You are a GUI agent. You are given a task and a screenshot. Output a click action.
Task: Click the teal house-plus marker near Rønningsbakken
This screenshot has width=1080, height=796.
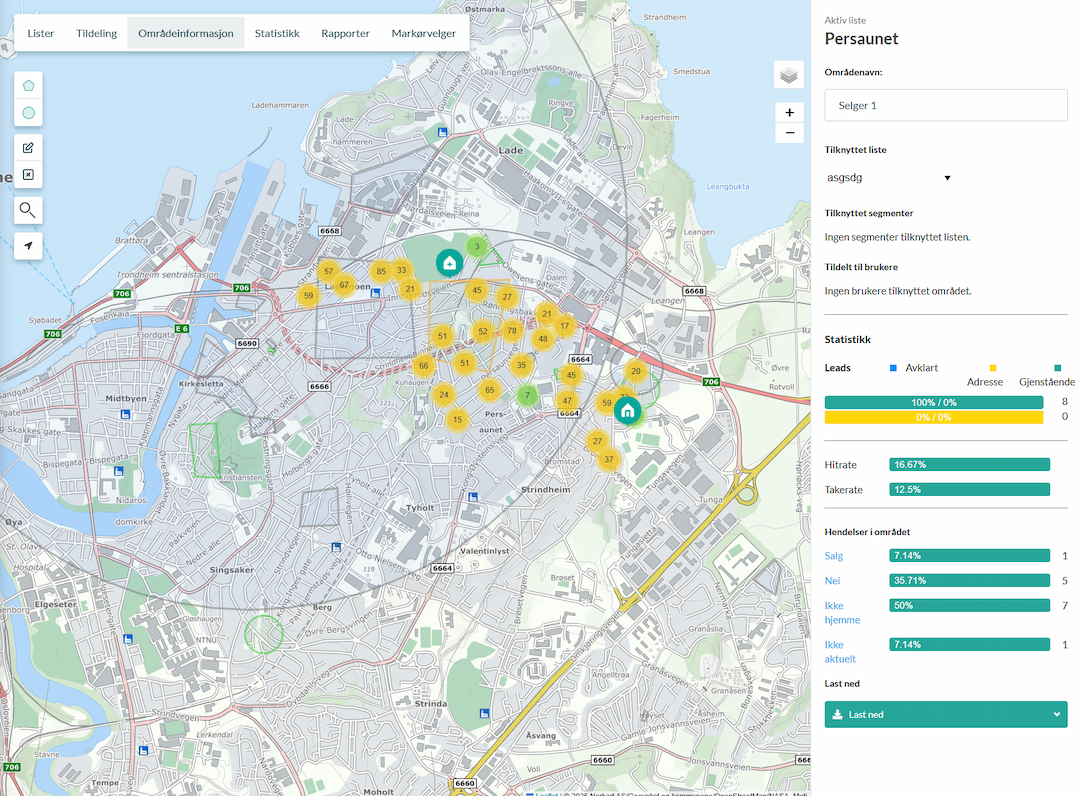(449, 263)
